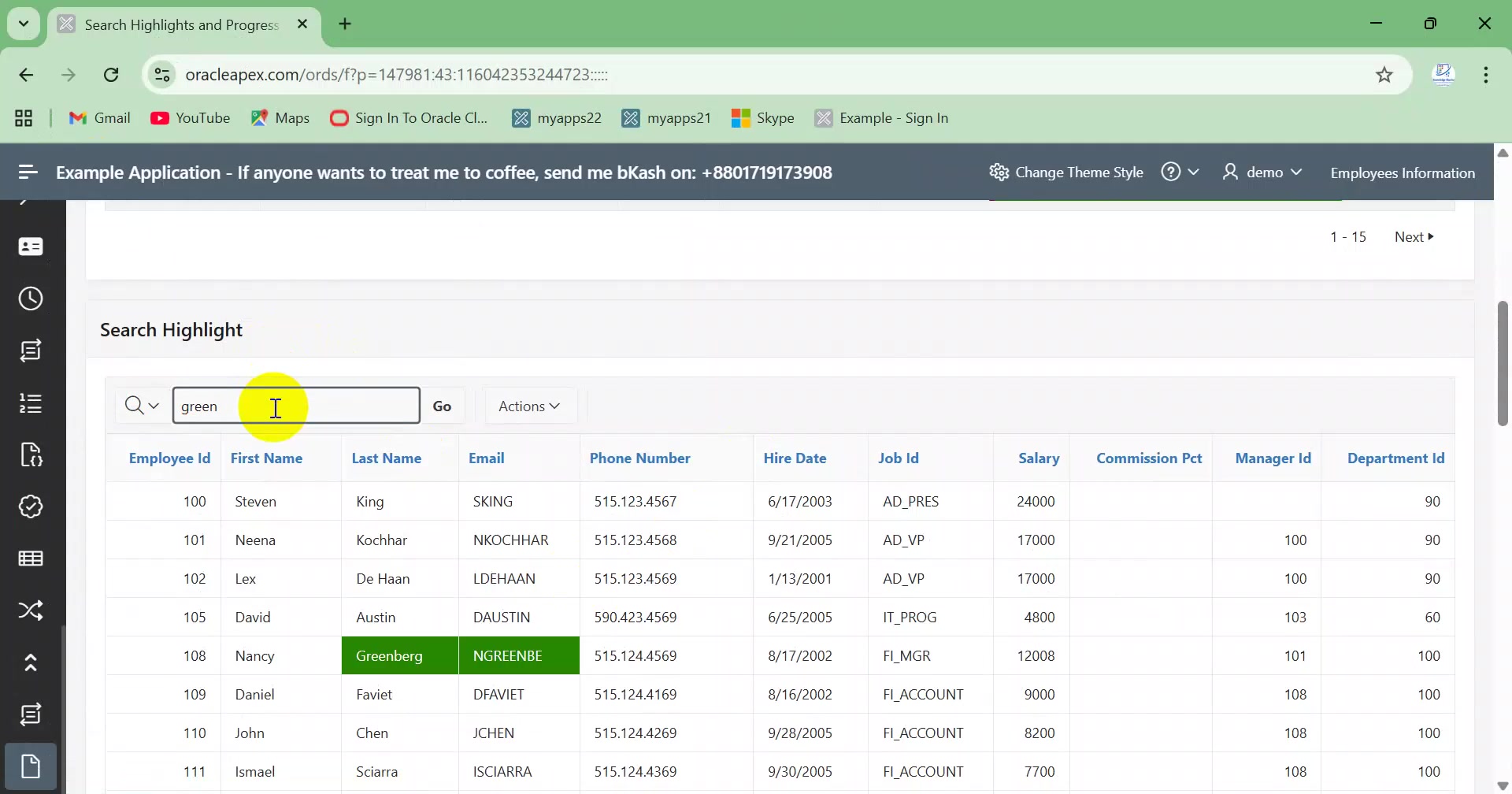
Task: Click the Hire Date column header
Action: [x=795, y=458]
